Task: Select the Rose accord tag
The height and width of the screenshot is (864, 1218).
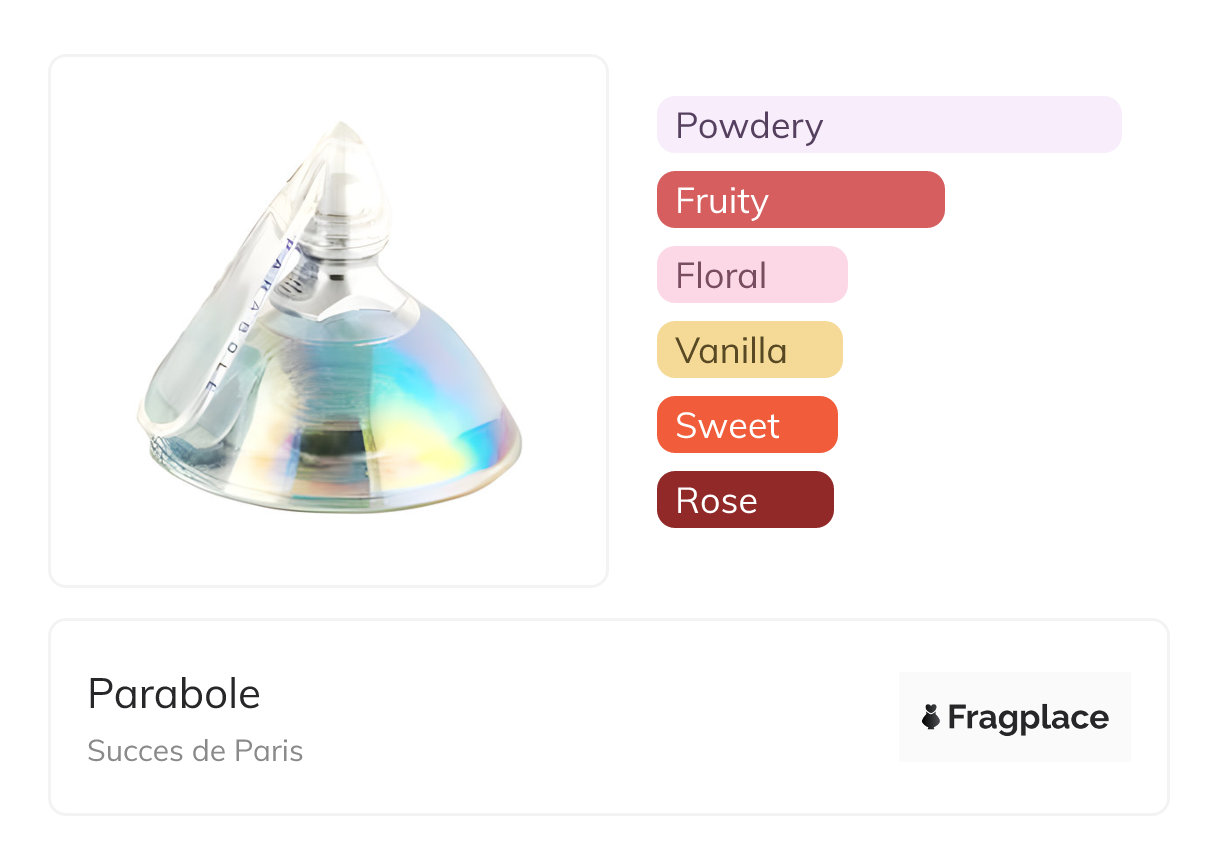Action: [745, 500]
